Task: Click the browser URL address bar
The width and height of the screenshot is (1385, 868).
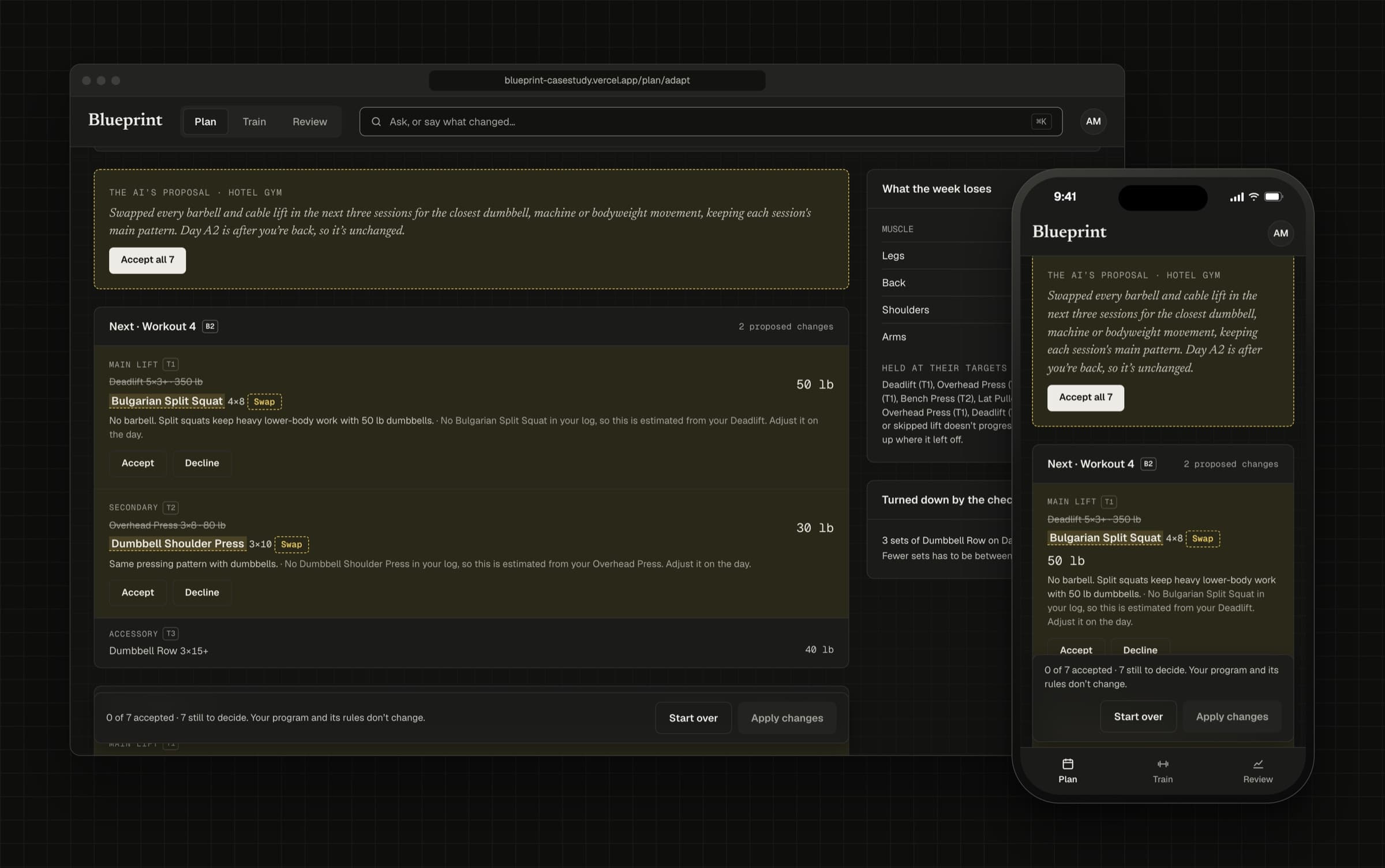Action: tap(597, 80)
